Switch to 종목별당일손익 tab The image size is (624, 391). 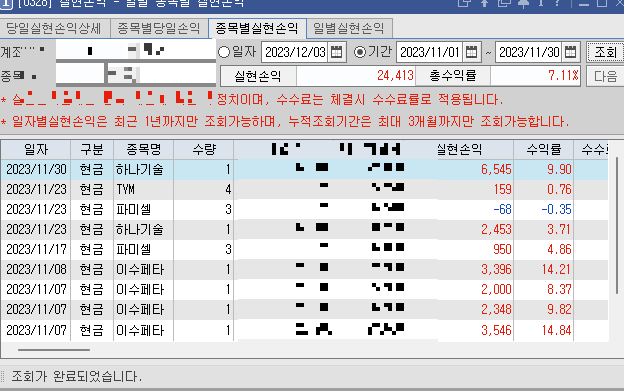pos(159,28)
